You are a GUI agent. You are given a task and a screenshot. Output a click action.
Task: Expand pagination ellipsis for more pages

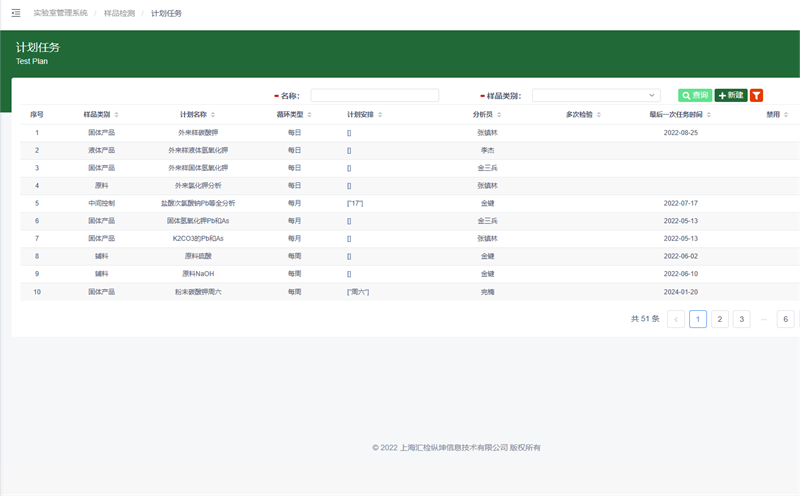(x=764, y=319)
